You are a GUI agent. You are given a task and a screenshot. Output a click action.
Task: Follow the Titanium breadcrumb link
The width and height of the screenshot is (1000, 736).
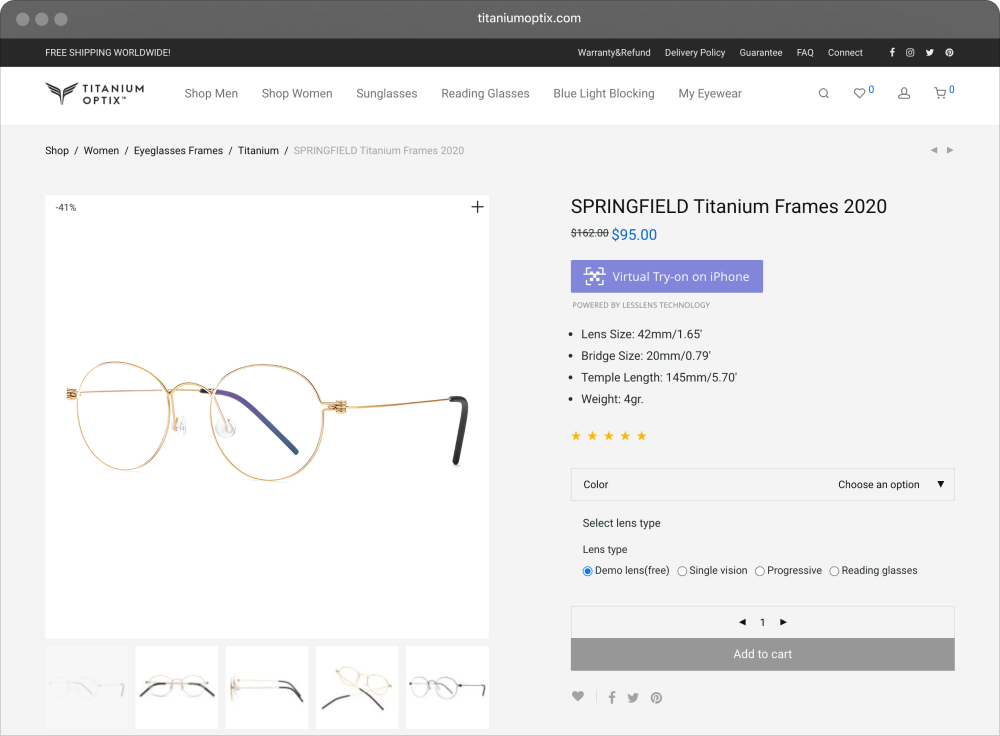pyautogui.click(x=258, y=151)
